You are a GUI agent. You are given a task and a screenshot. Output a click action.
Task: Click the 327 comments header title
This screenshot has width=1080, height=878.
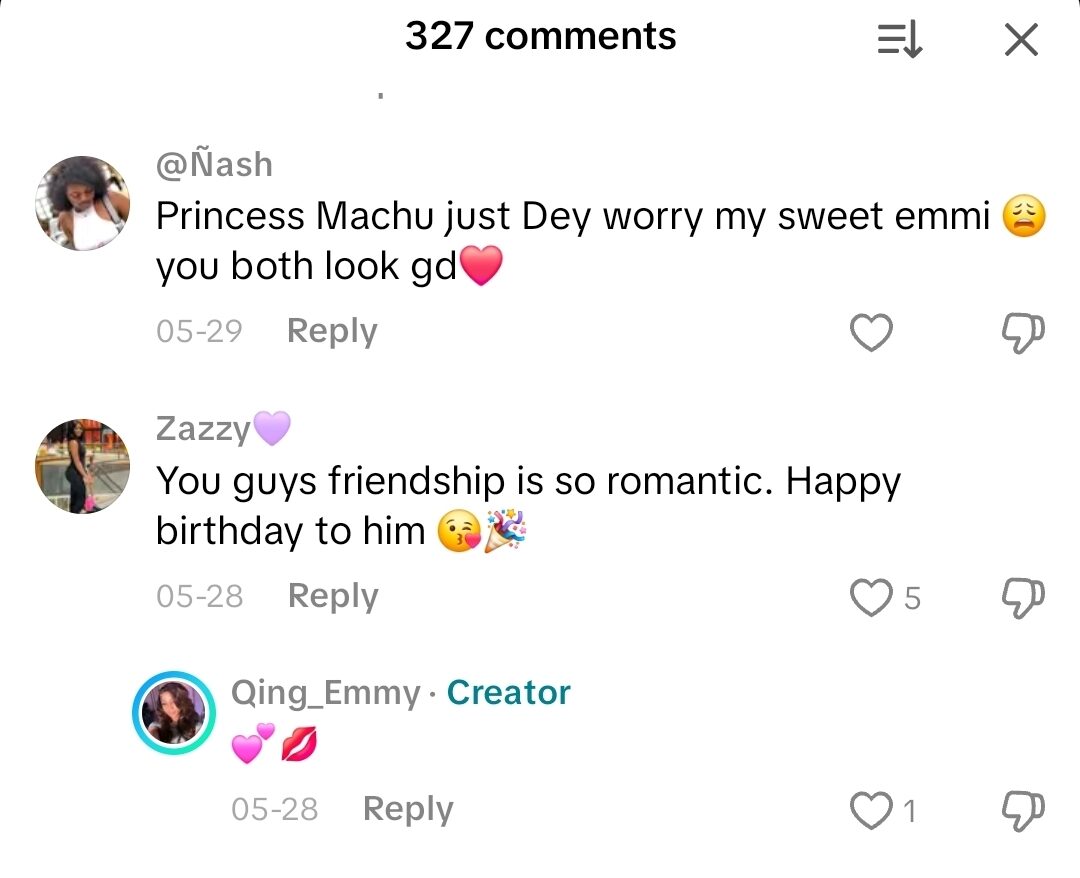(x=540, y=37)
